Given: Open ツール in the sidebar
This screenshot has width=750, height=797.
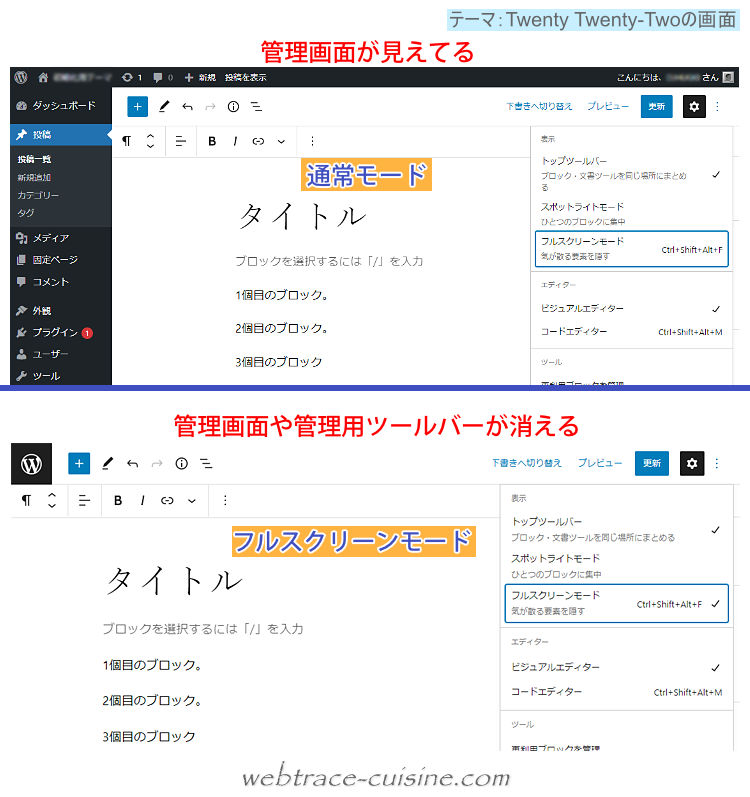Looking at the screenshot, I should click(x=61, y=376).
